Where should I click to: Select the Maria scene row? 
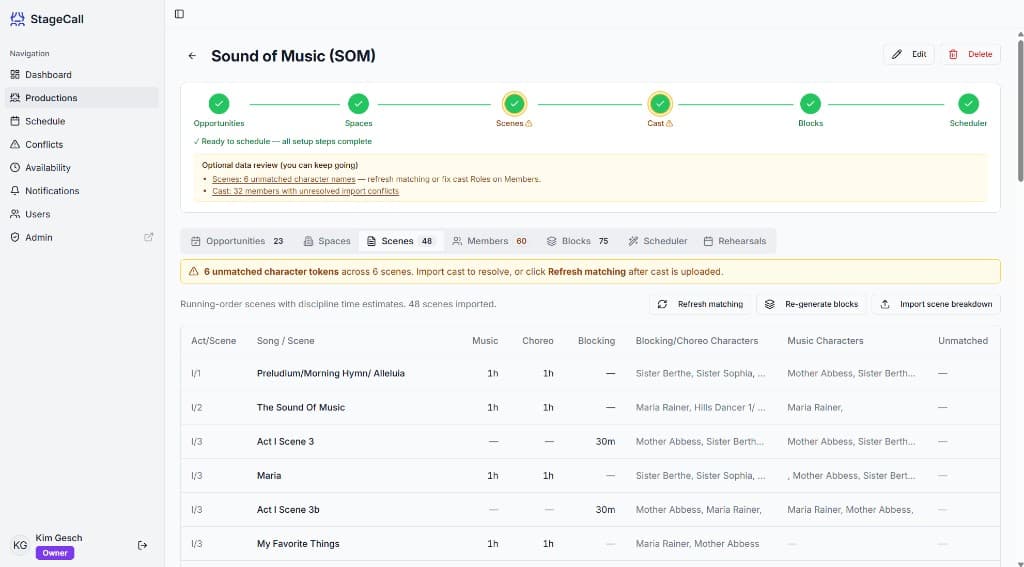pos(590,476)
